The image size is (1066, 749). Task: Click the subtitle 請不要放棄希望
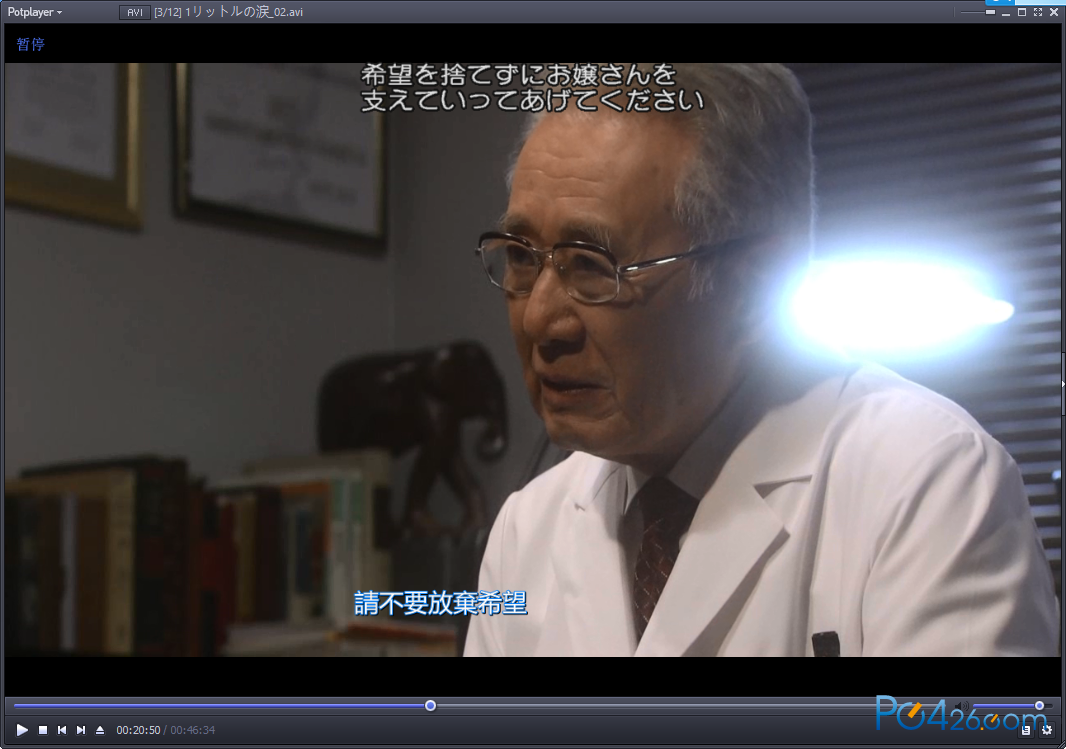(x=441, y=604)
